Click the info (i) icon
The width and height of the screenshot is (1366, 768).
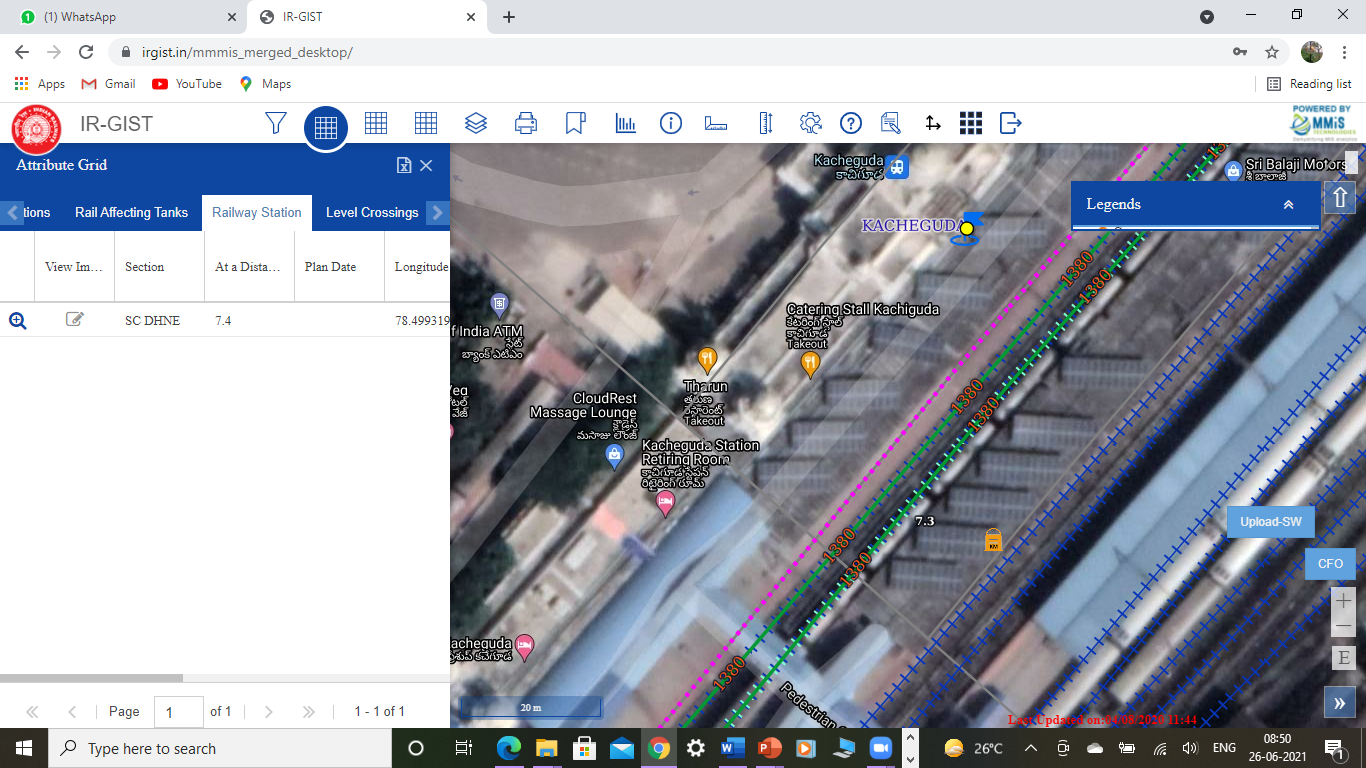coord(671,123)
